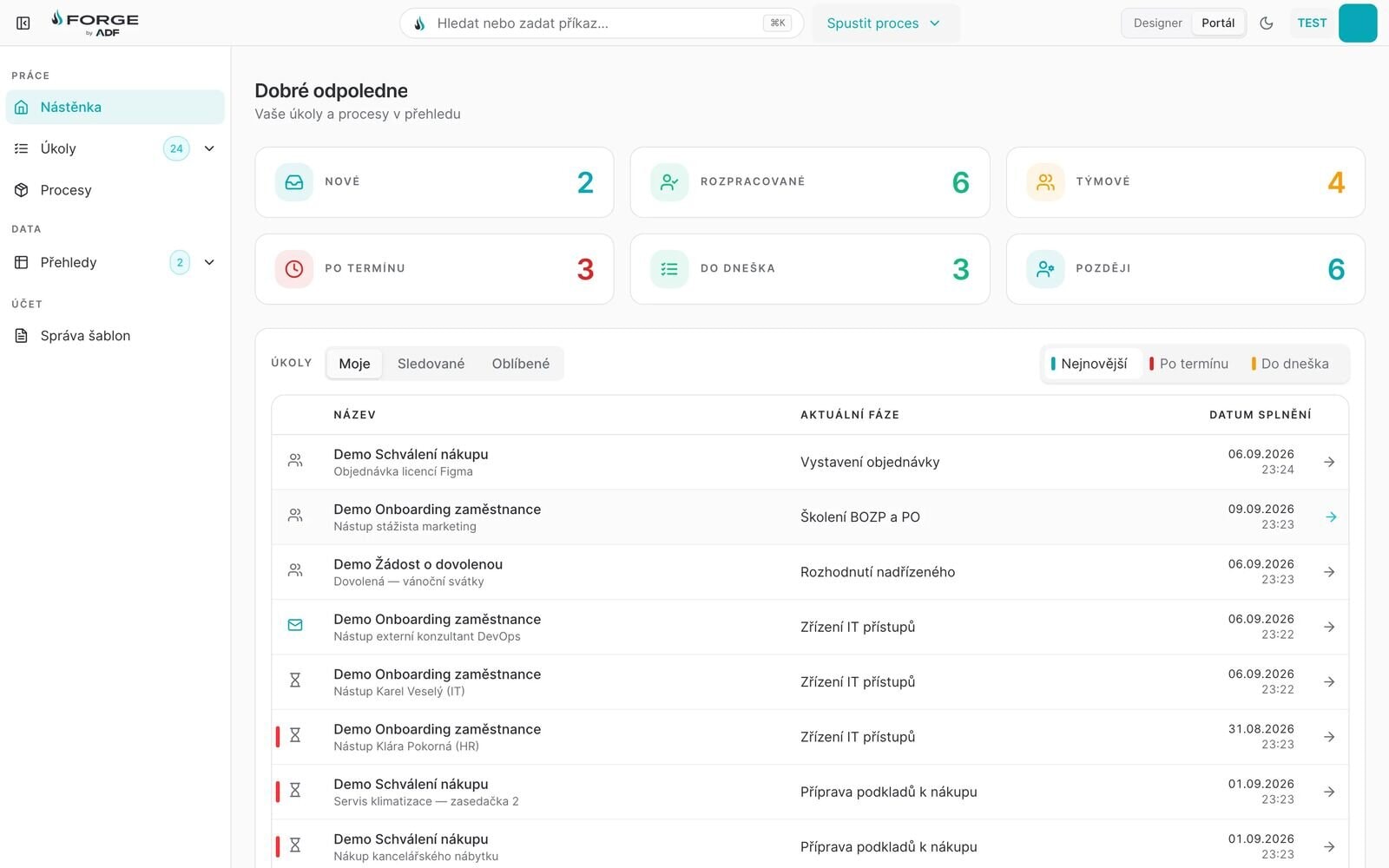Screen dimensions: 1389x868
Task: Open arrow for Servis klimatizace row
Action: click(x=1329, y=792)
